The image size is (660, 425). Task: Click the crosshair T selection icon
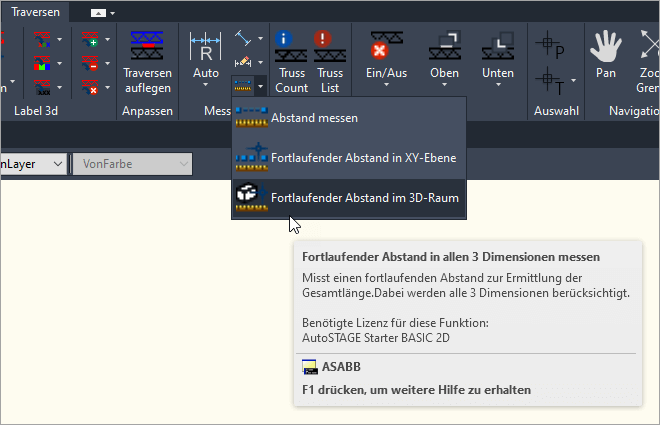pos(550,81)
